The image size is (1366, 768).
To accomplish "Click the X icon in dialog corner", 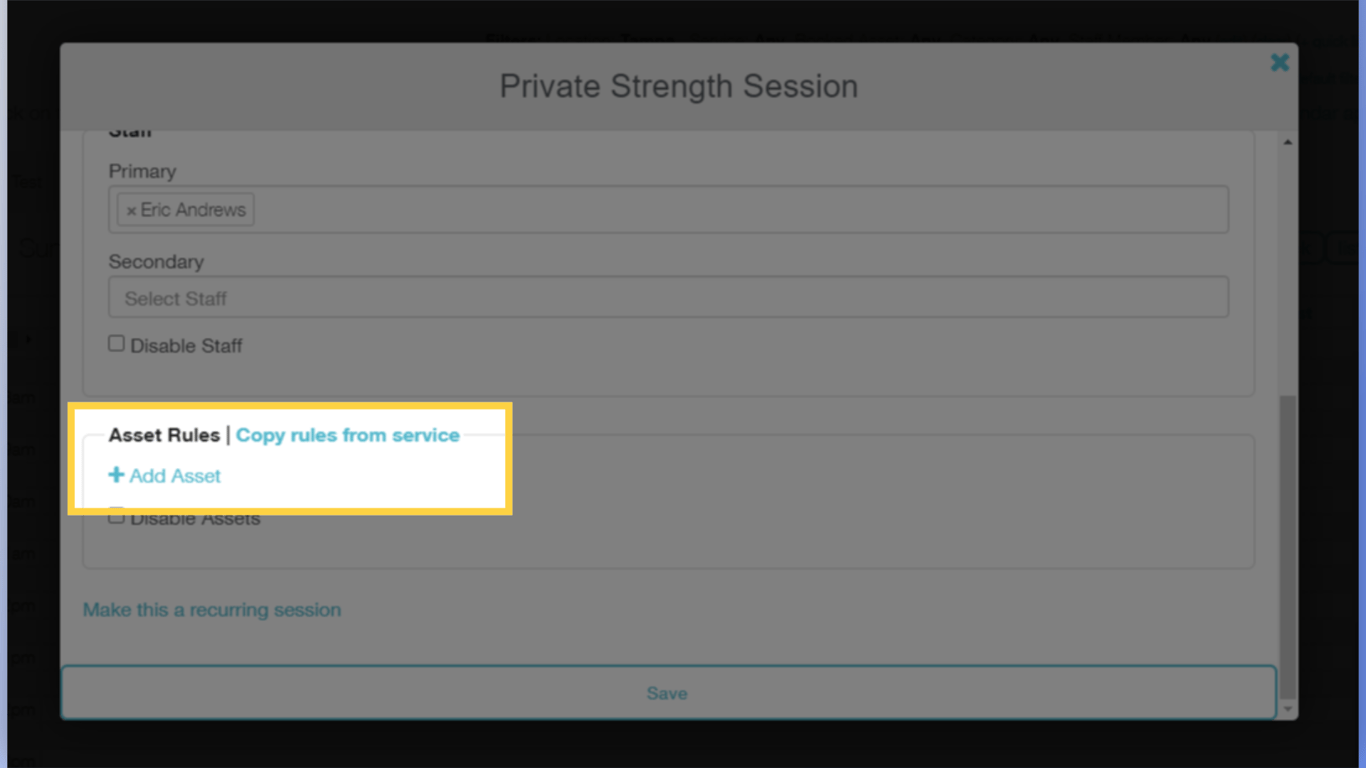I will tap(1280, 62).
